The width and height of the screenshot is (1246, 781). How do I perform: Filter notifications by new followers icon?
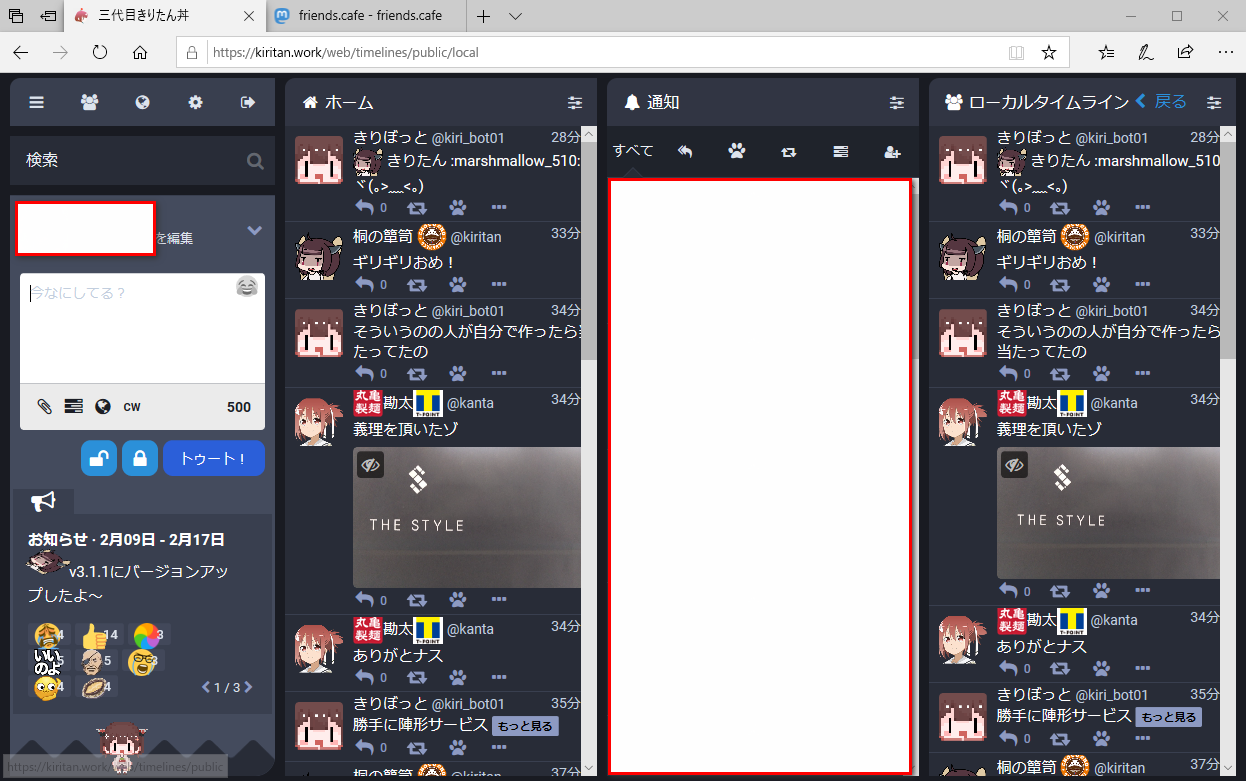pyautogui.click(x=893, y=152)
